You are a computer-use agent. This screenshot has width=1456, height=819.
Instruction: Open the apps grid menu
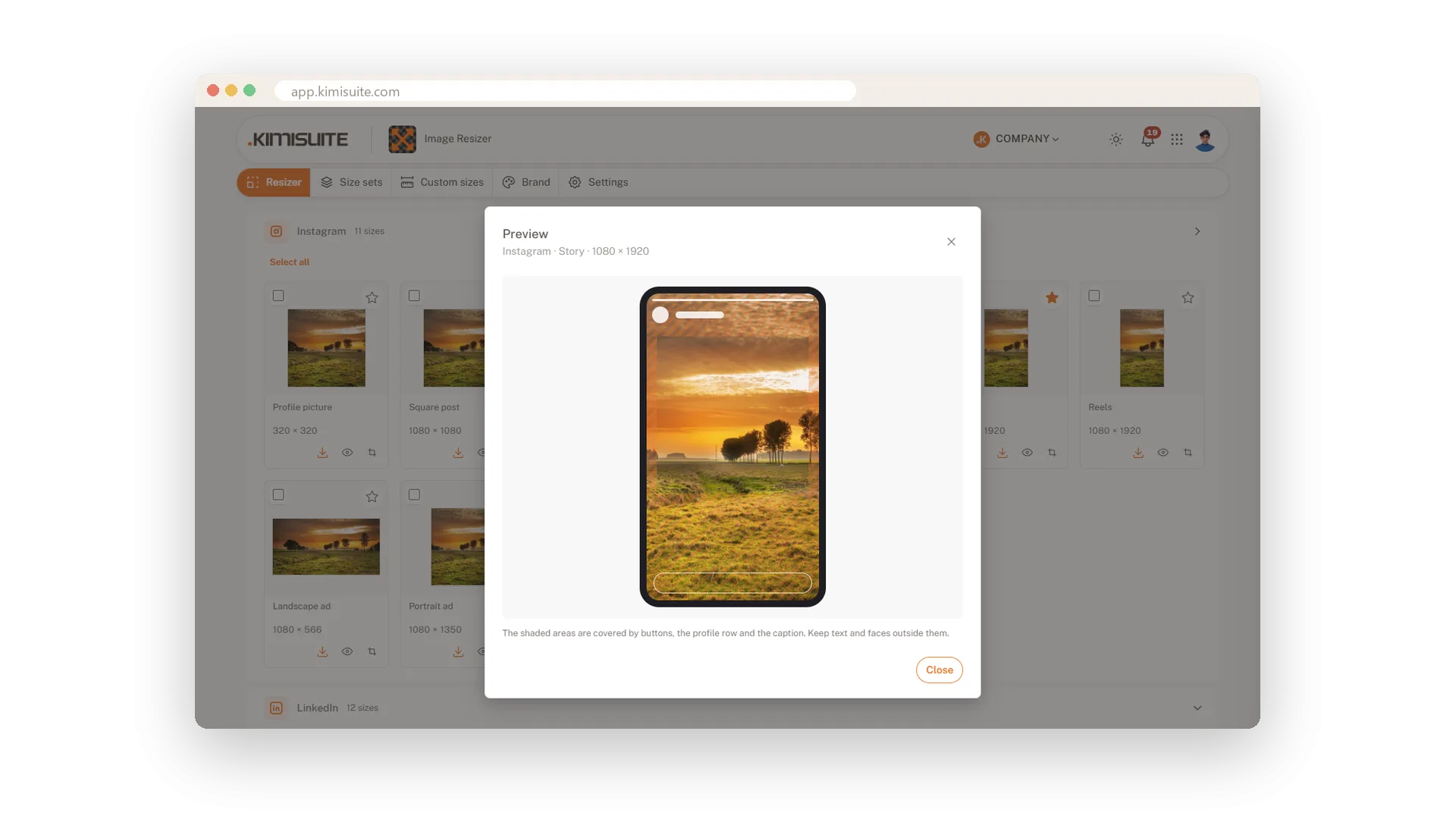(x=1177, y=140)
